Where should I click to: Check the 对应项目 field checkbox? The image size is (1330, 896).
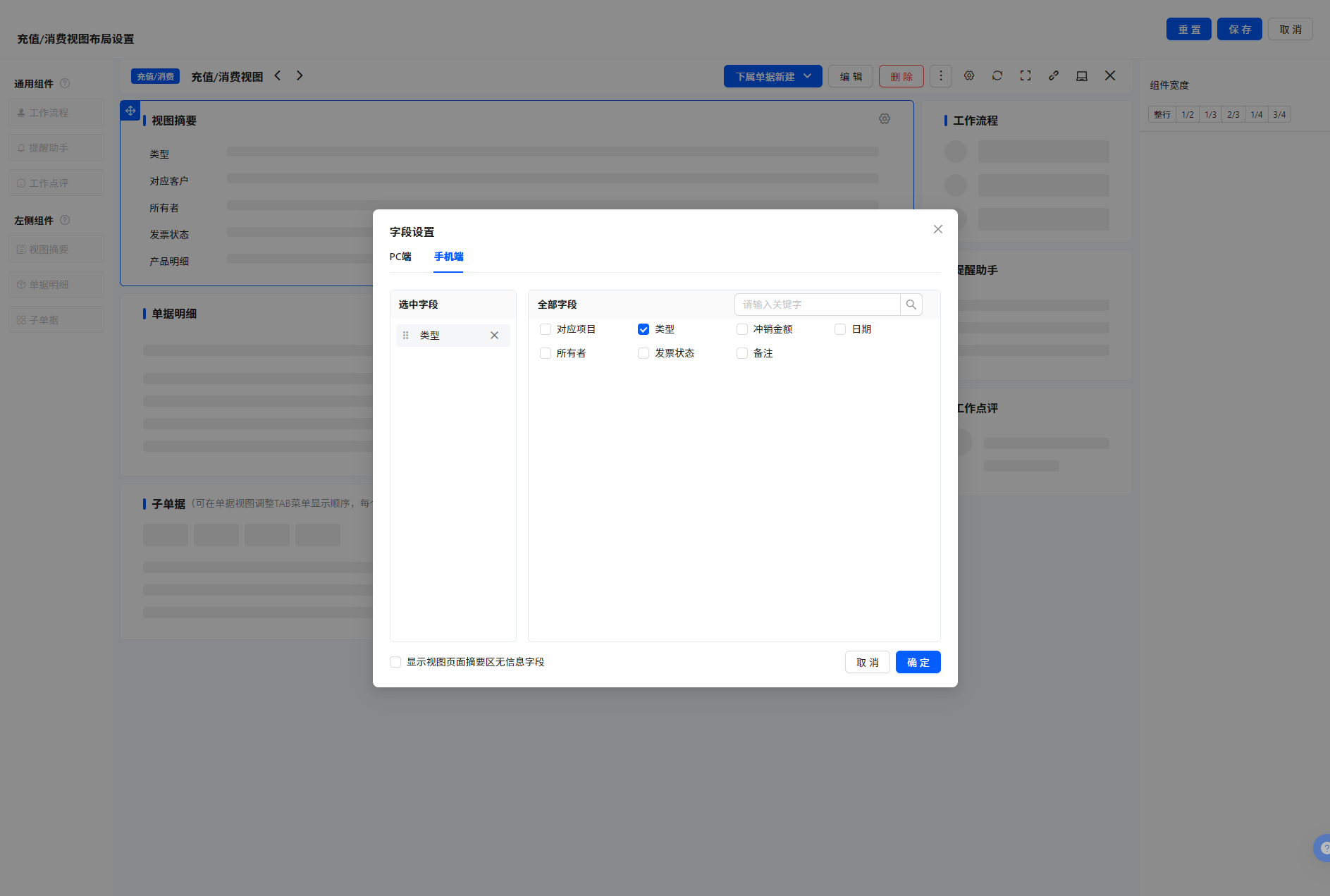(546, 329)
